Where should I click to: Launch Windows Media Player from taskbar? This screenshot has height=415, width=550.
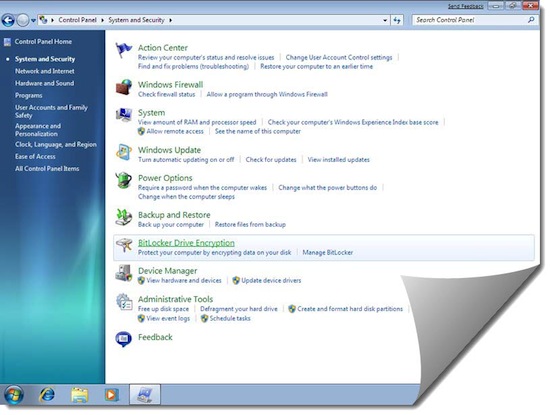[x=112, y=395]
